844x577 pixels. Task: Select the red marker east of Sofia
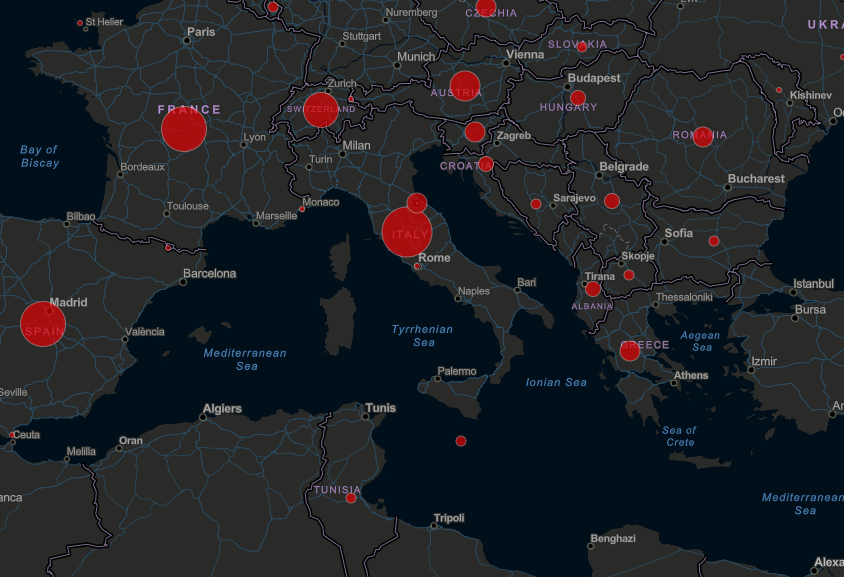pyautogui.click(x=714, y=241)
